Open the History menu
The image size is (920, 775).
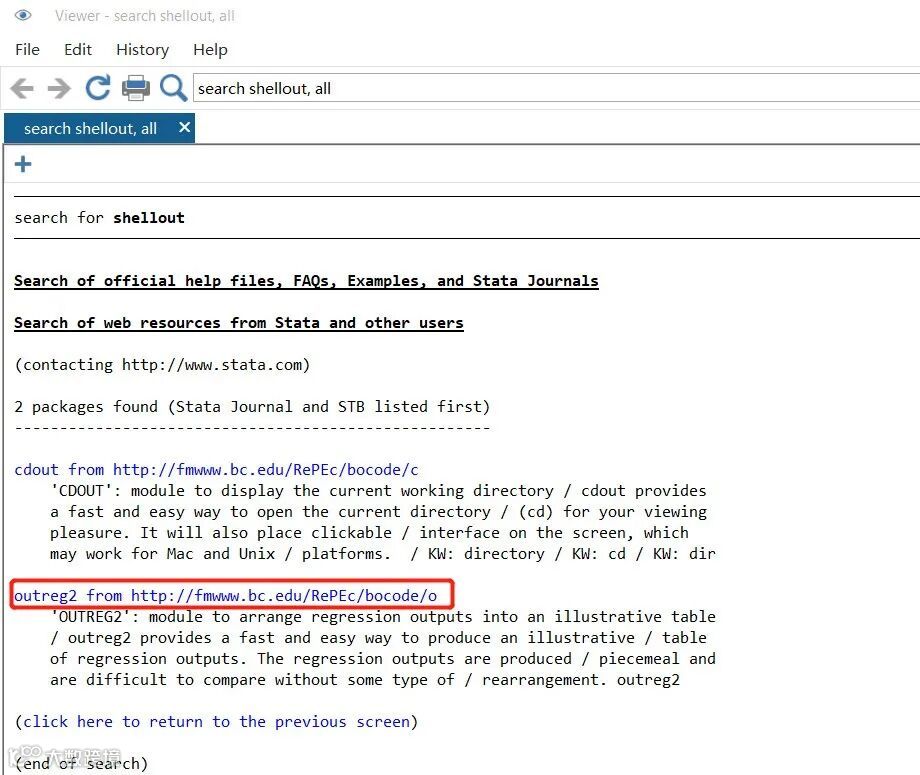[143, 50]
